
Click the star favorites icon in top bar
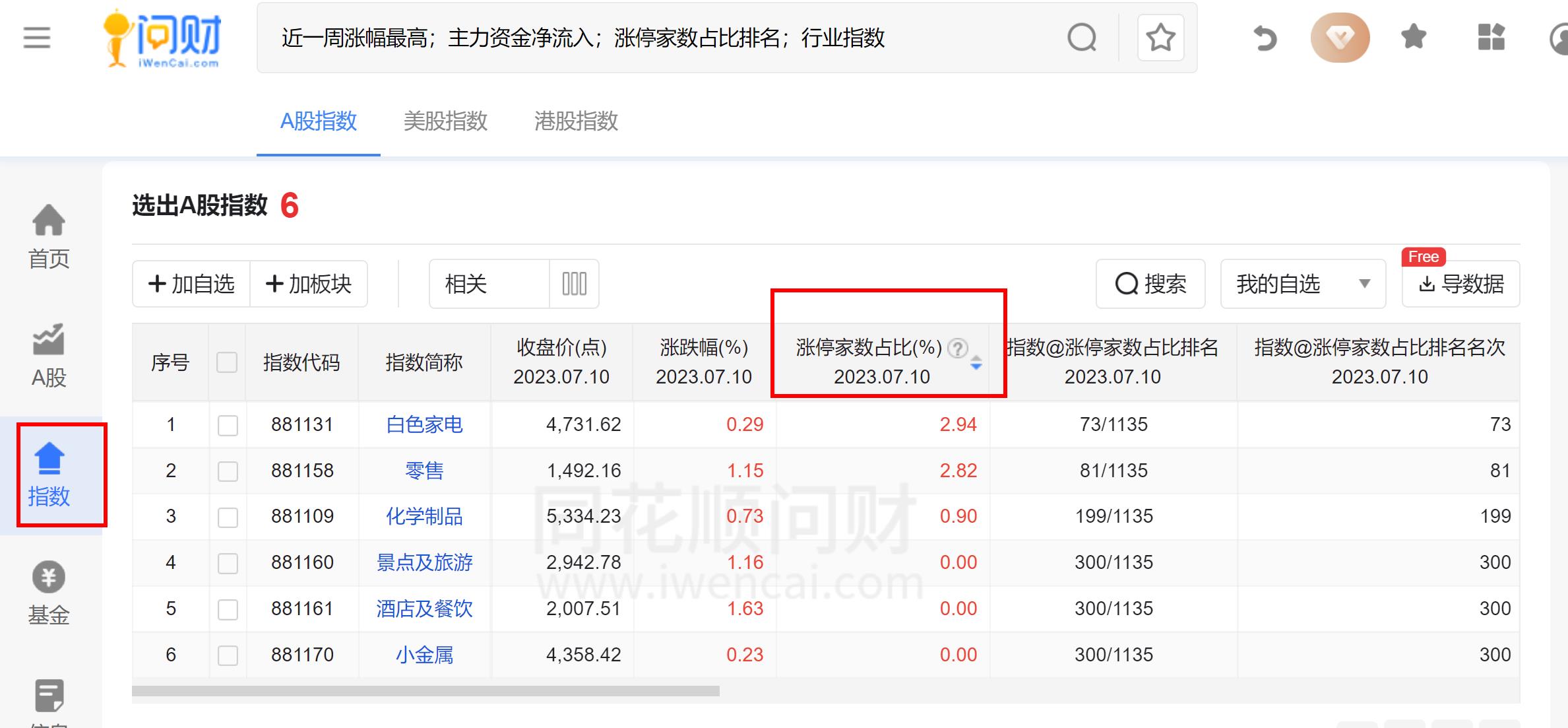click(x=1413, y=38)
